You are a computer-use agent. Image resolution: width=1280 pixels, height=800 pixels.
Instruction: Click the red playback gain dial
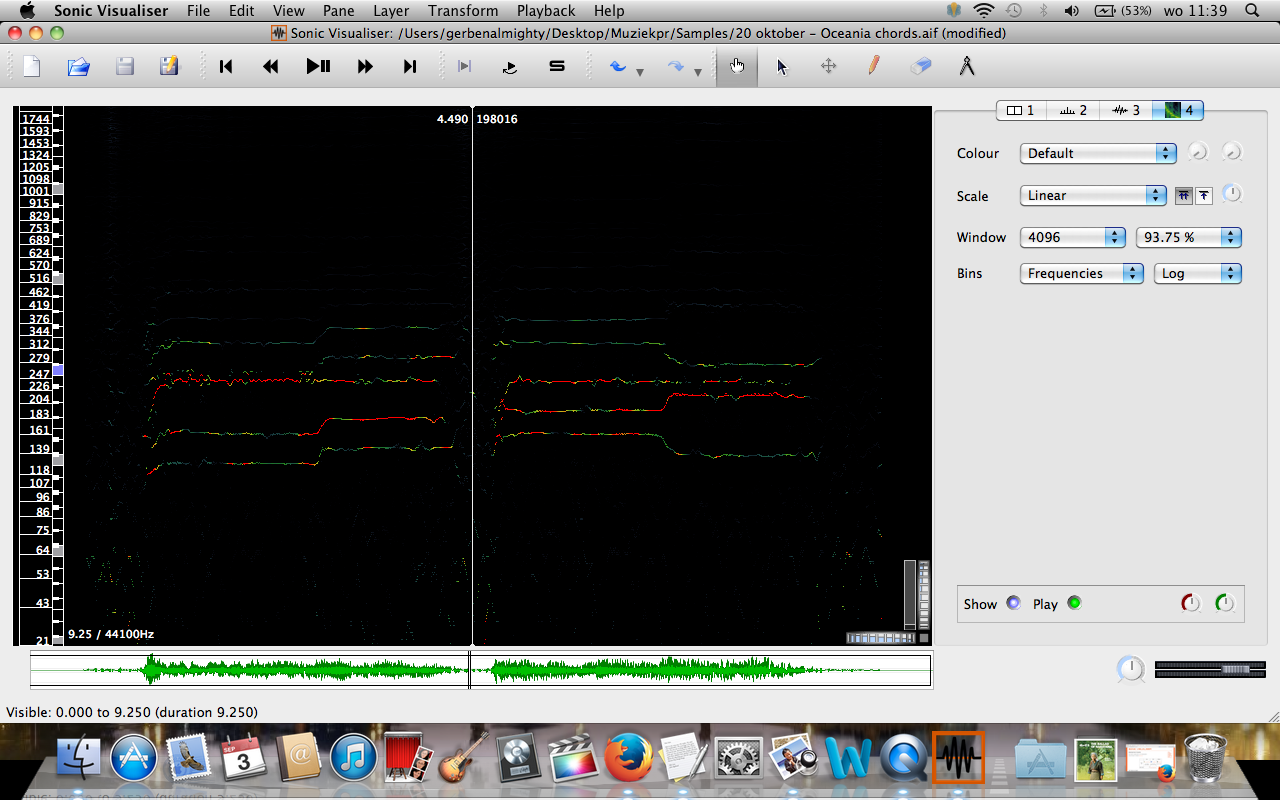[x=1190, y=603]
